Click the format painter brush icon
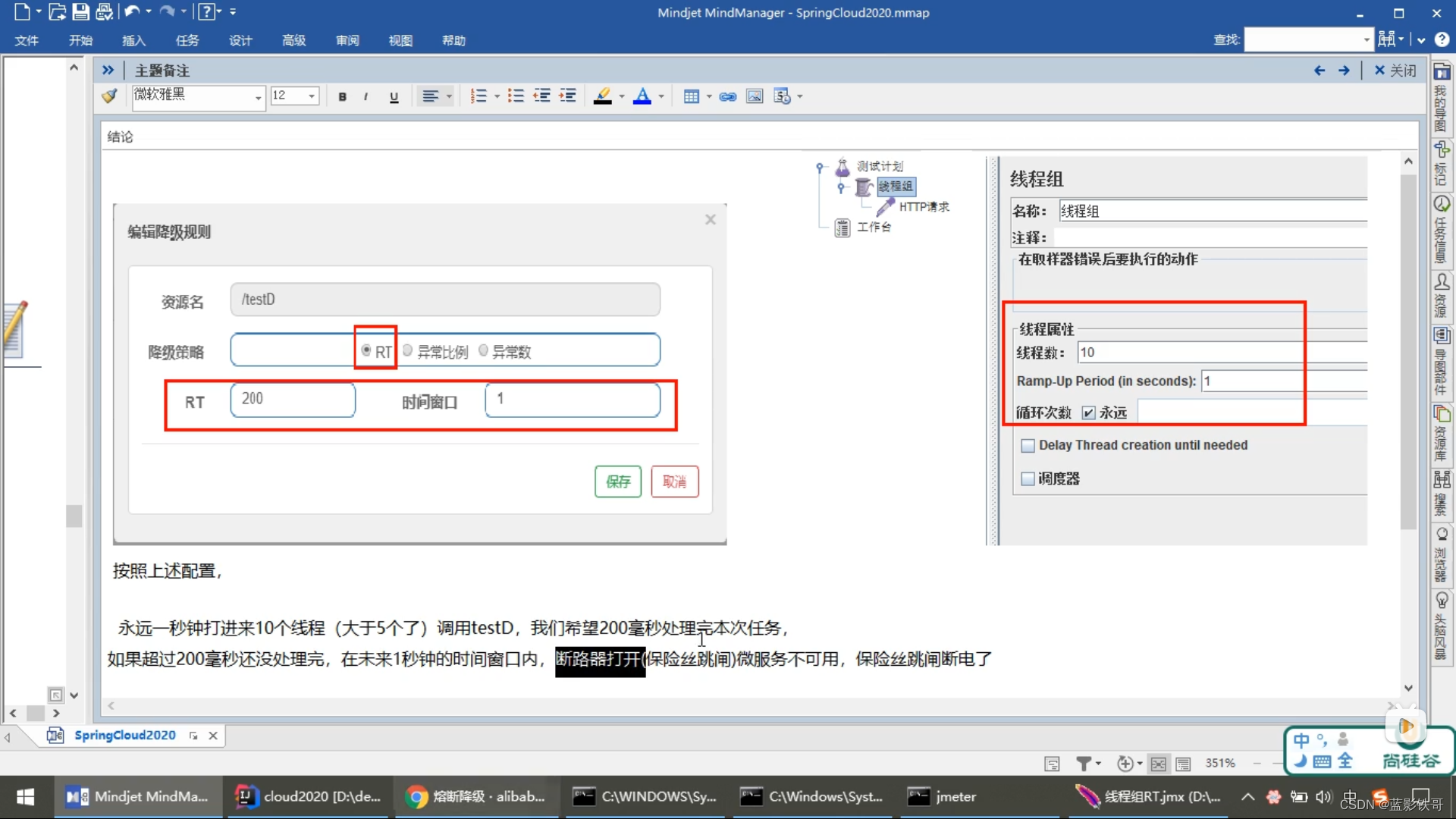Screen dimensions: 1456x819 click(110, 96)
